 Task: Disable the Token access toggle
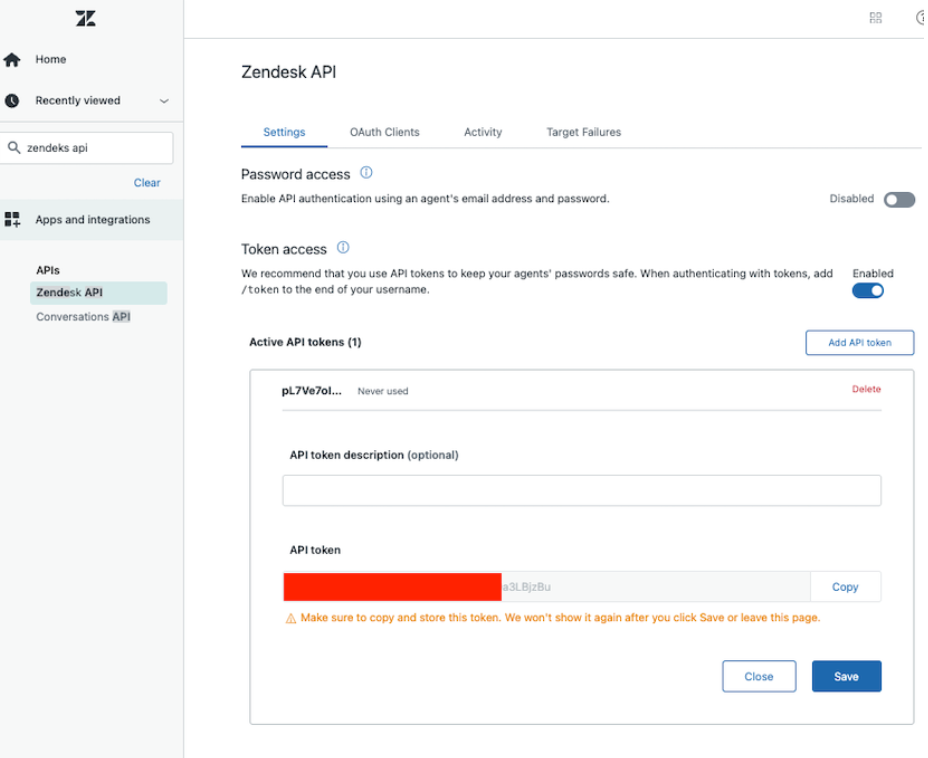click(868, 291)
